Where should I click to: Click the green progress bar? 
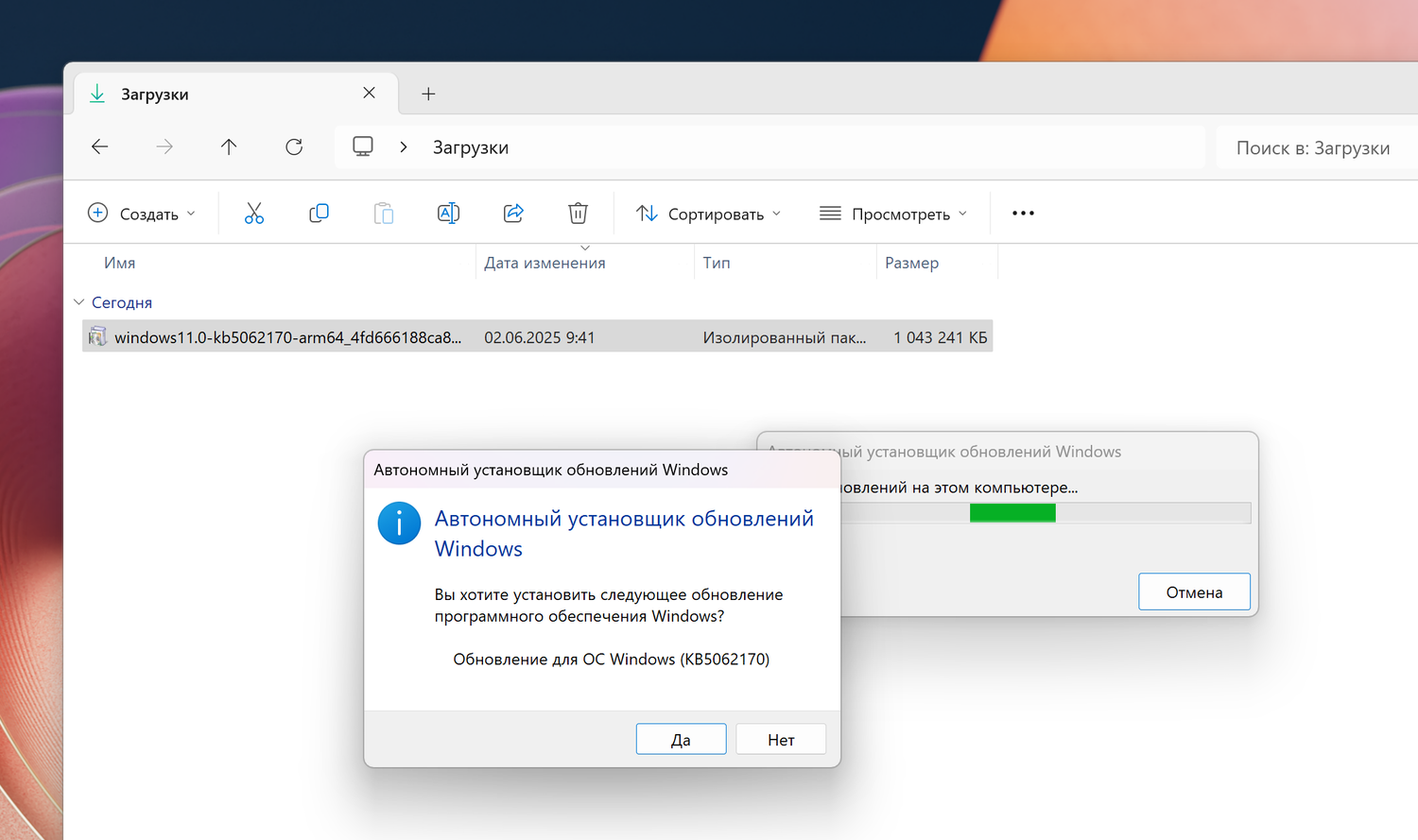point(1012,513)
